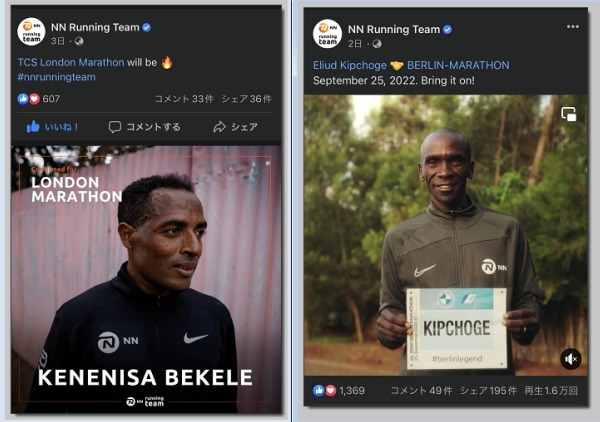Click the 3日 timestamp on left post
This screenshot has width=600, height=422.
pyautogui.click(x=58, y=41)
